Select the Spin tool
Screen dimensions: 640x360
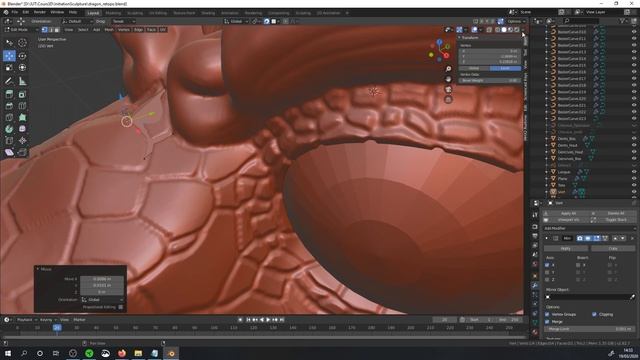click(x=9, y=129)
